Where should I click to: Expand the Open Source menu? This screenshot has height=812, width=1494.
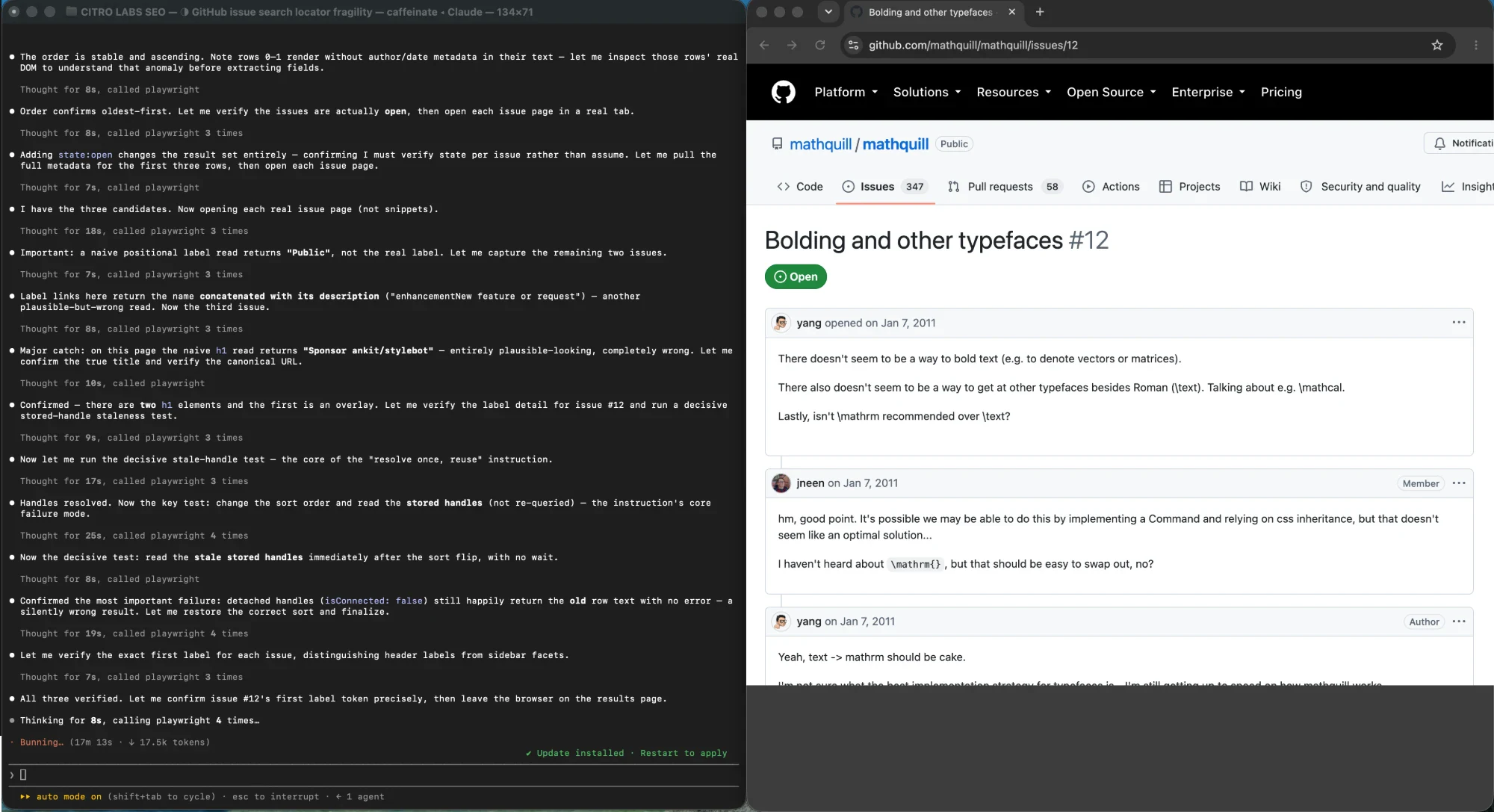point(1111,92)
